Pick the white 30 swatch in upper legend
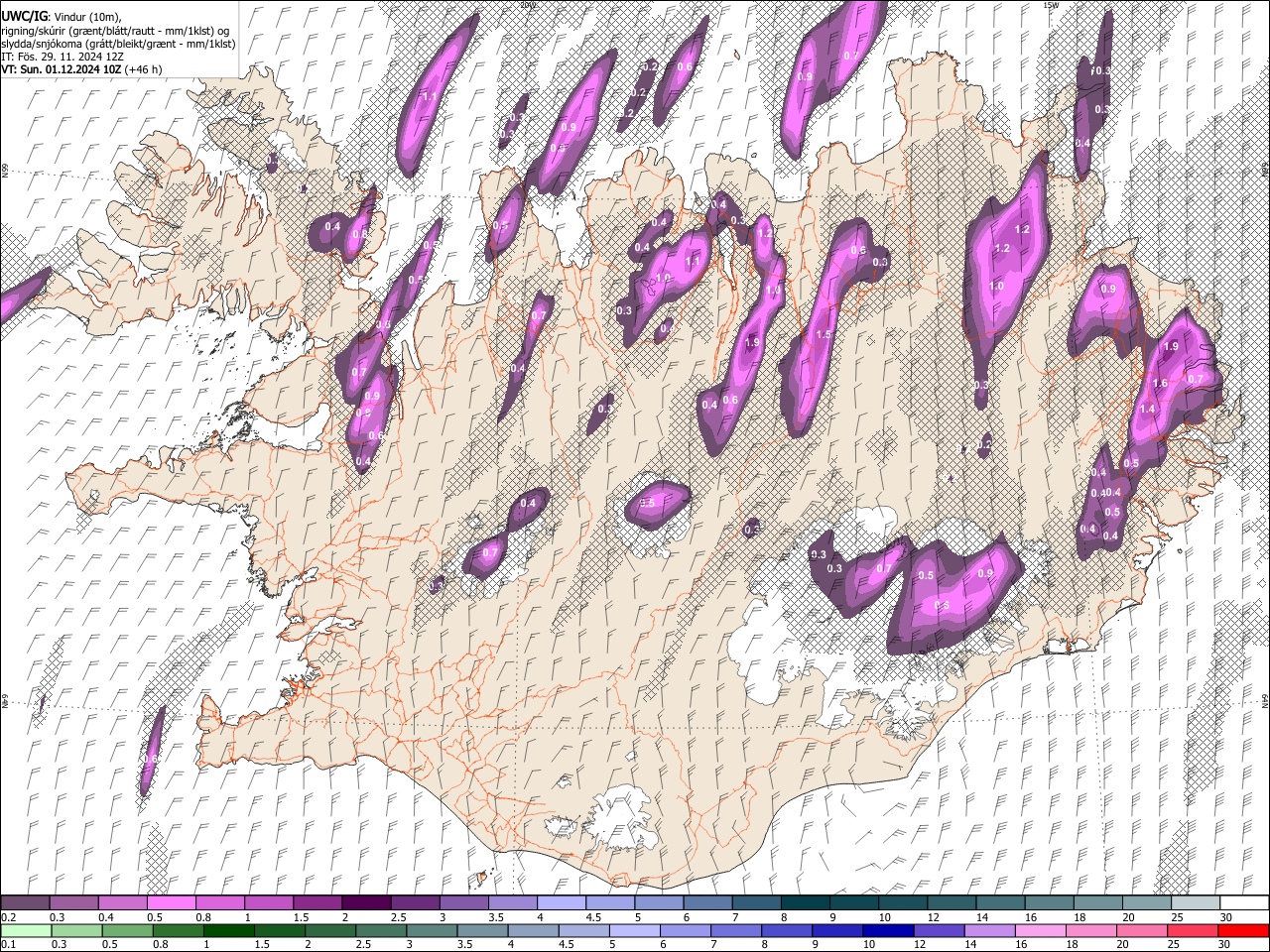This screenshot has width=1270, height=952. (1243, 902)
